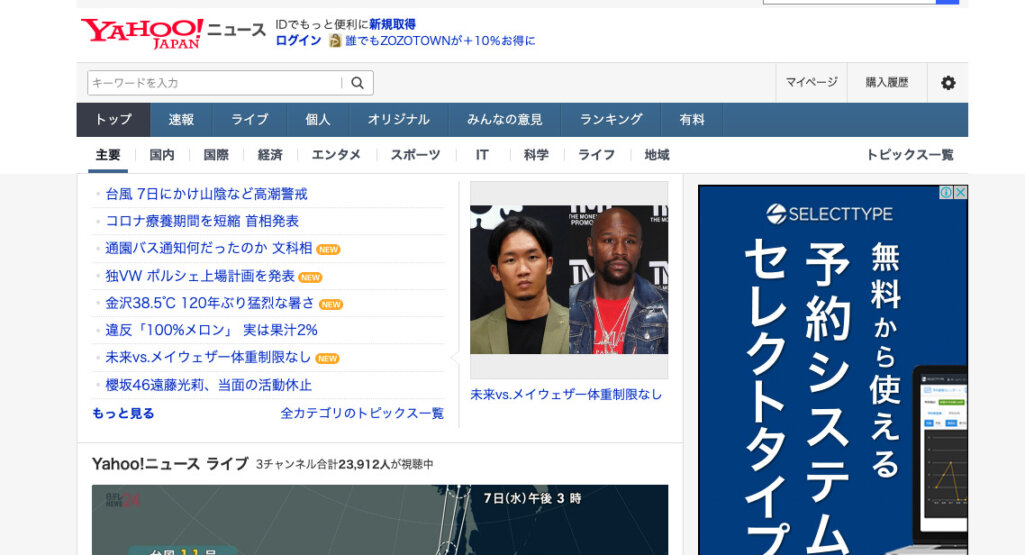Open 購入履歴 purchase history
Image resolution: width=1025 pixels, height=555 pixels.
[x=887, y=83]
